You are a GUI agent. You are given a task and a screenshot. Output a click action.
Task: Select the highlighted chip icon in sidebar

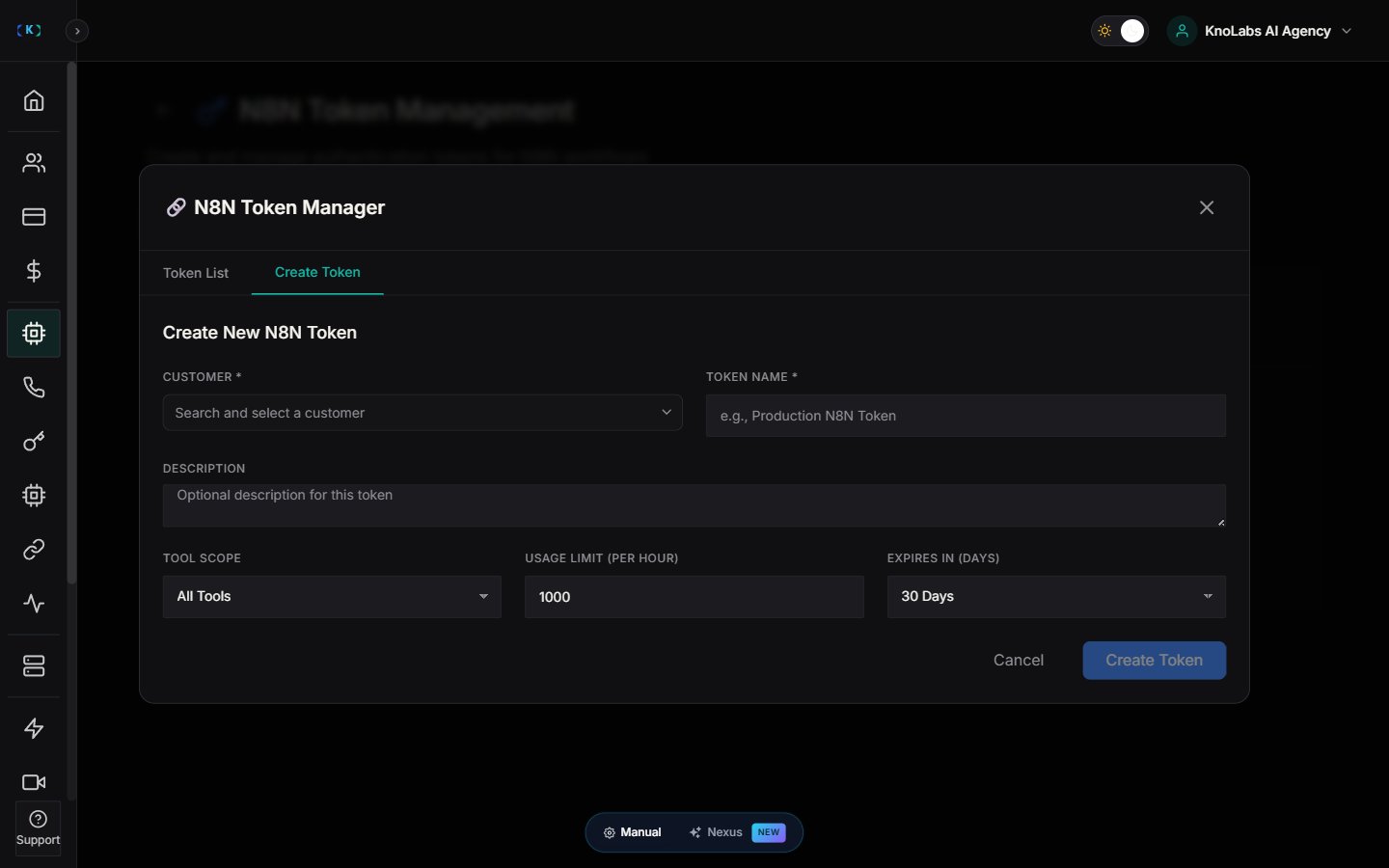pos(34,334)
